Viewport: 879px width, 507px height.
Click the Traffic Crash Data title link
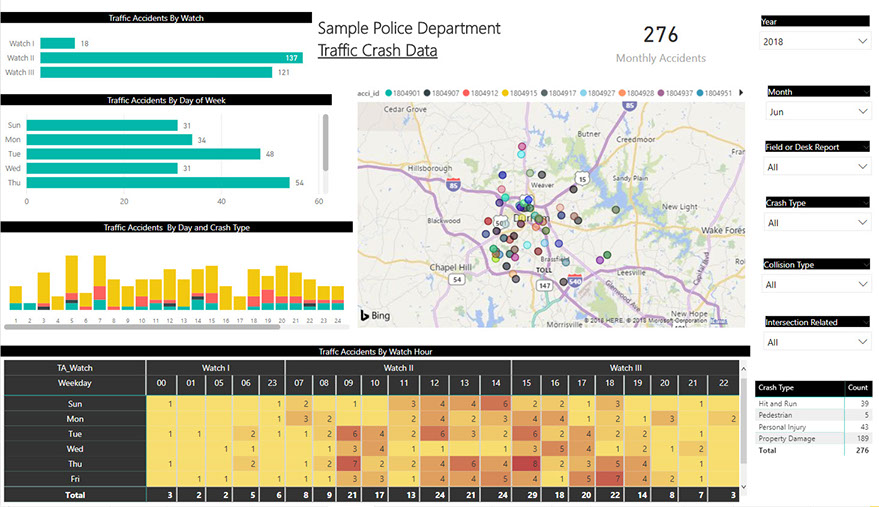377,51
